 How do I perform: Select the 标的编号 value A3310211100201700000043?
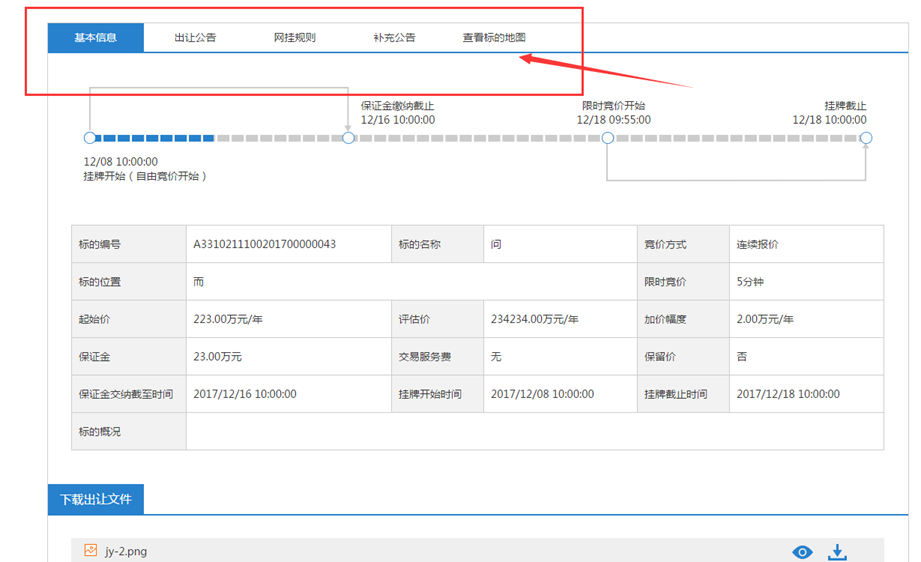coord(264,244)
